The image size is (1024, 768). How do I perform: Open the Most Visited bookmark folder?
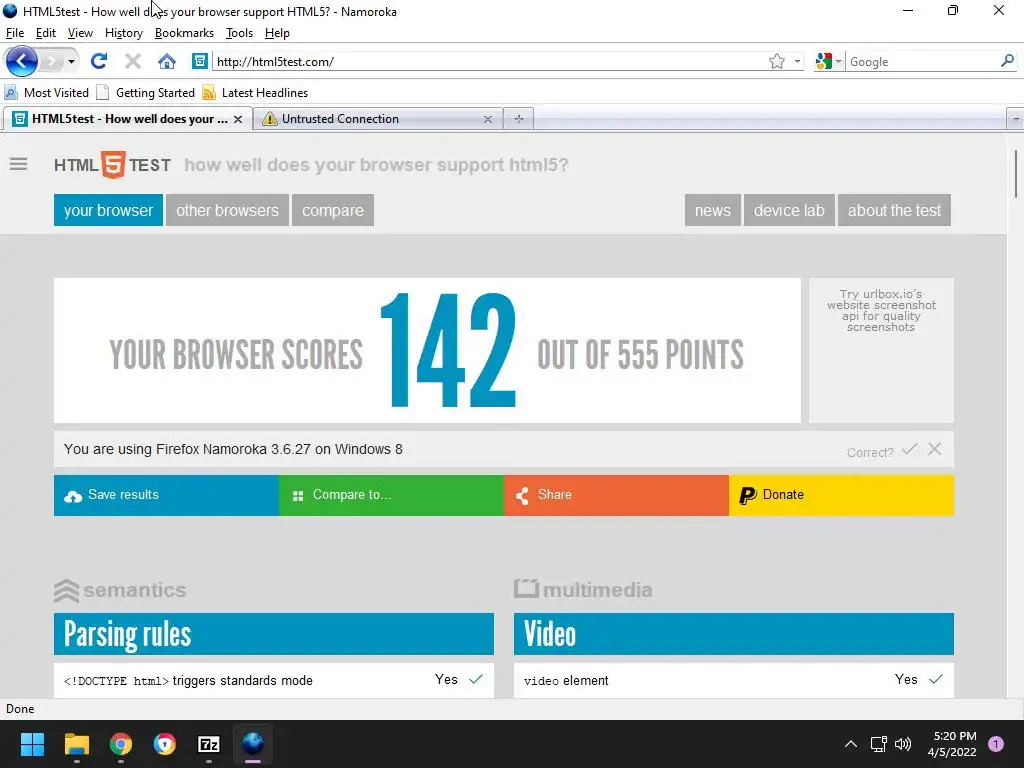pos(46,93)
